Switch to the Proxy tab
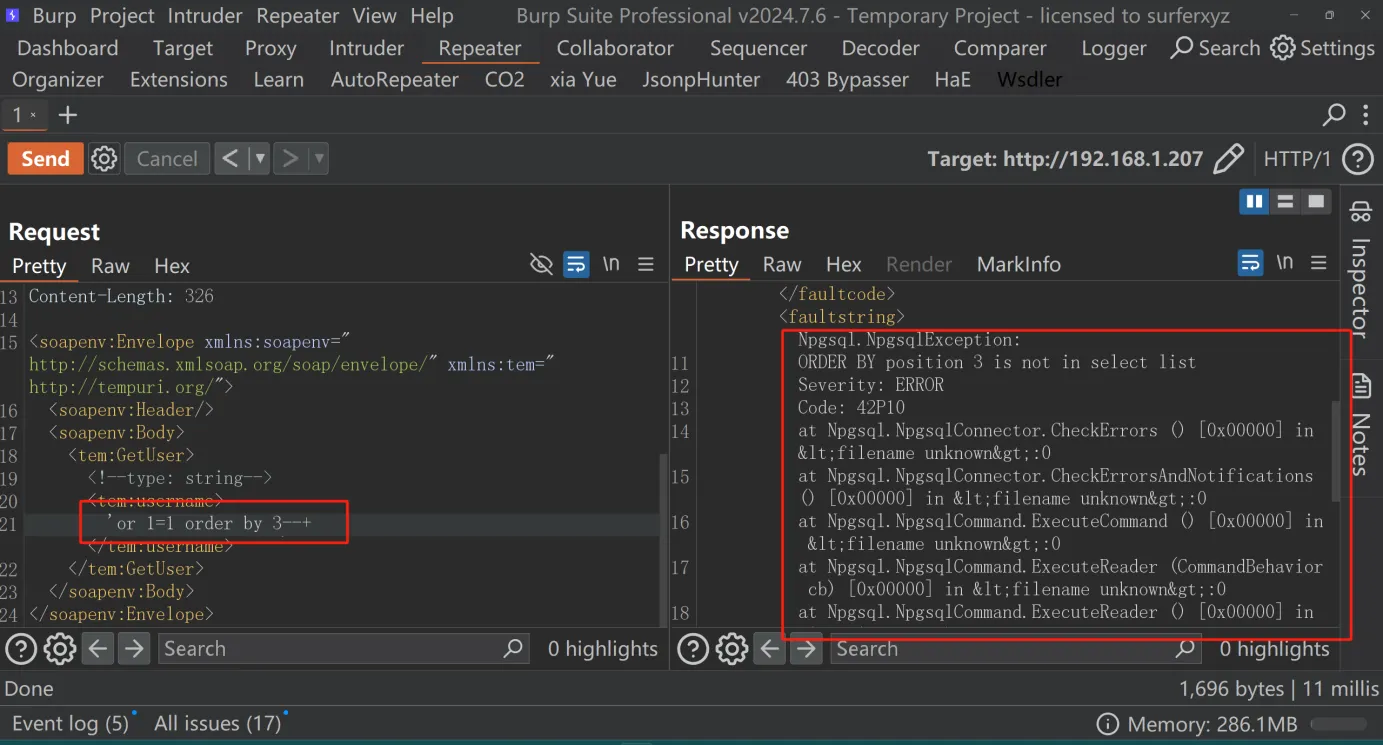This screenshot has width=1383, height=745. coord(270,48)
